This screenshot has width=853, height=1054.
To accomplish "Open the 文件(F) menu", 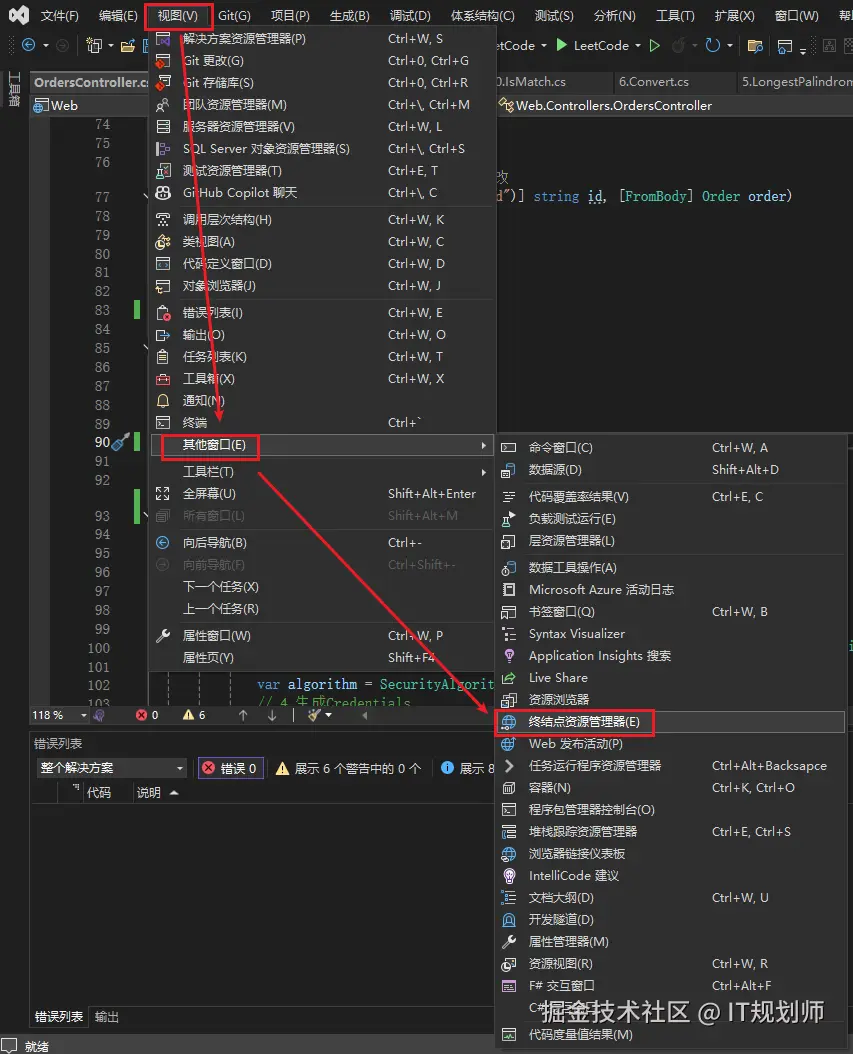I will tap(59, 15).
